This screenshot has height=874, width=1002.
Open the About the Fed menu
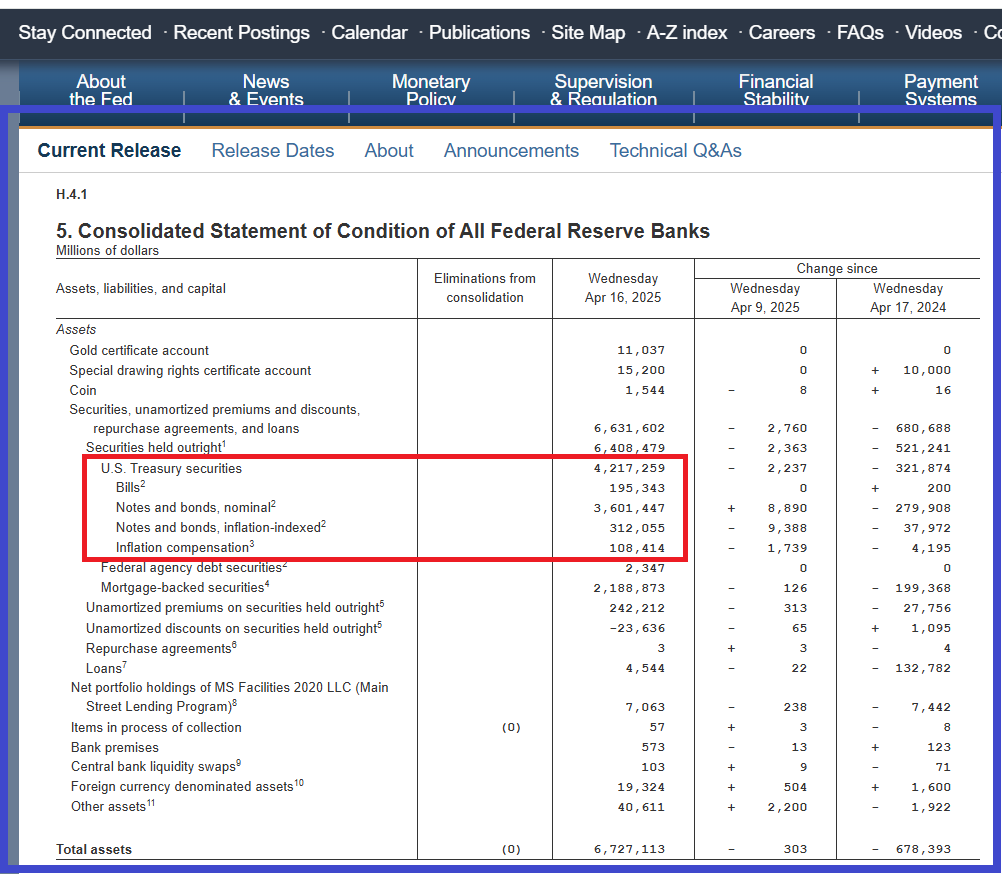tap(101, 89)
